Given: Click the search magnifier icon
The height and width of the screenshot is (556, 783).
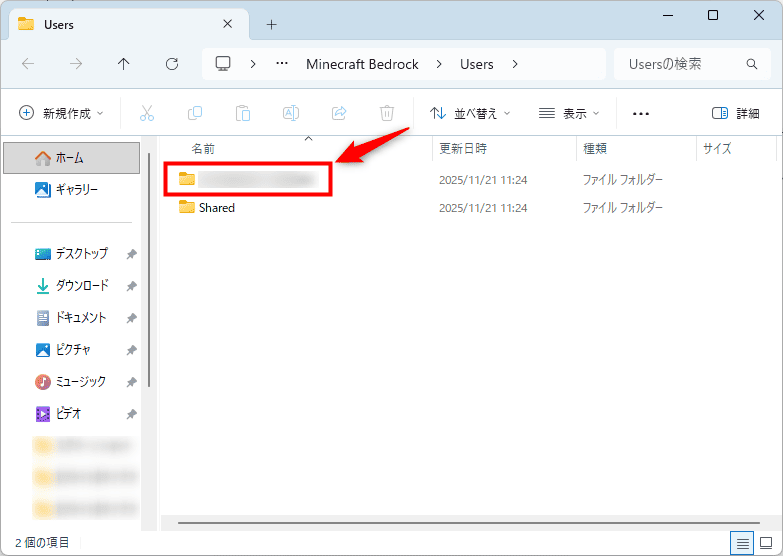Looking at the screenshot, I should pos(752,64).
